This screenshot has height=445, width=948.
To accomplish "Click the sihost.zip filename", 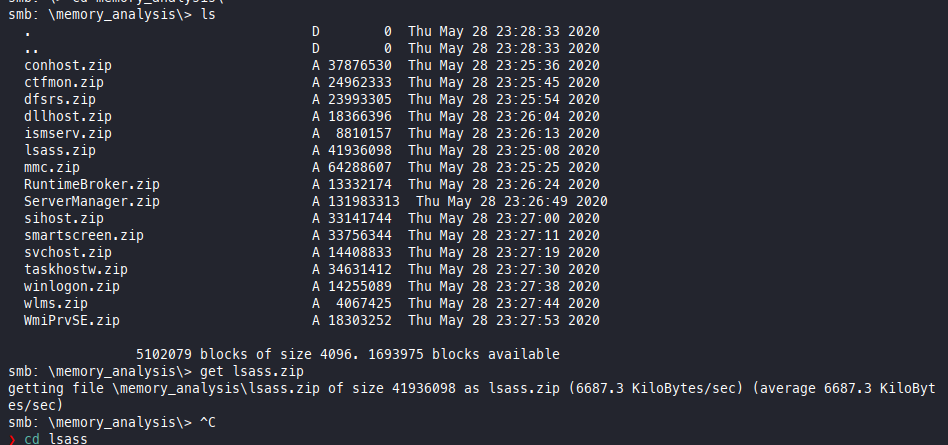I will pos(64,218).
